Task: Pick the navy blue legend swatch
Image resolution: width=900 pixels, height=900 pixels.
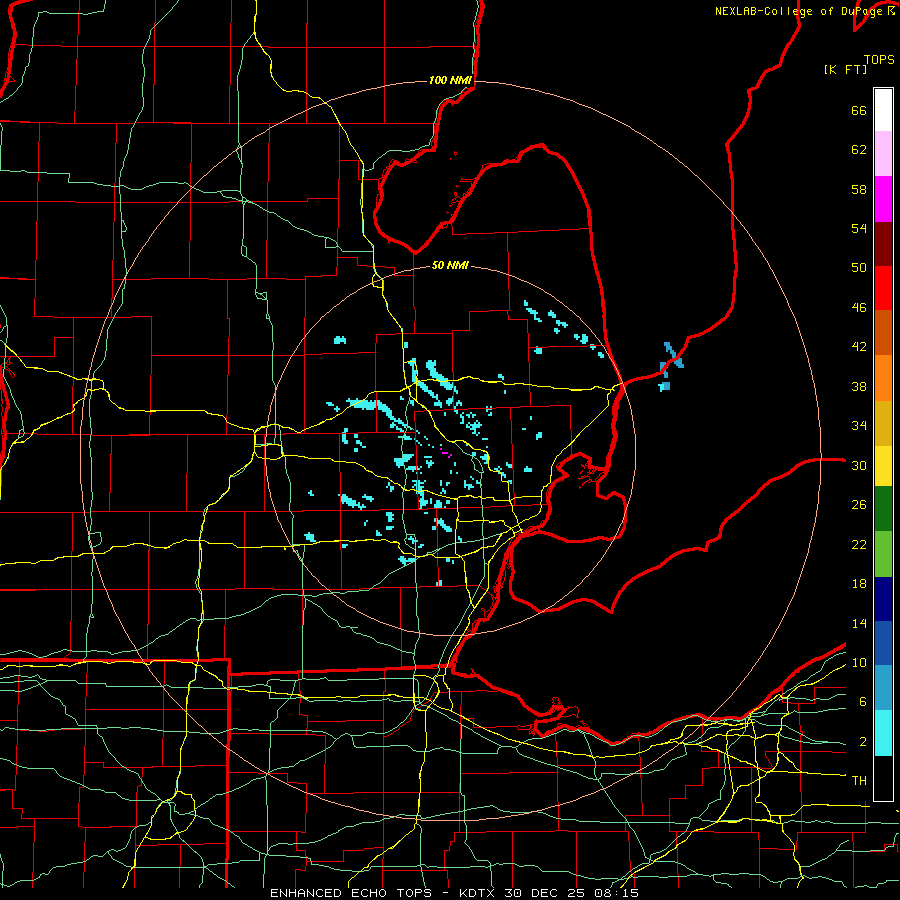Action: (x=883, y=599)
